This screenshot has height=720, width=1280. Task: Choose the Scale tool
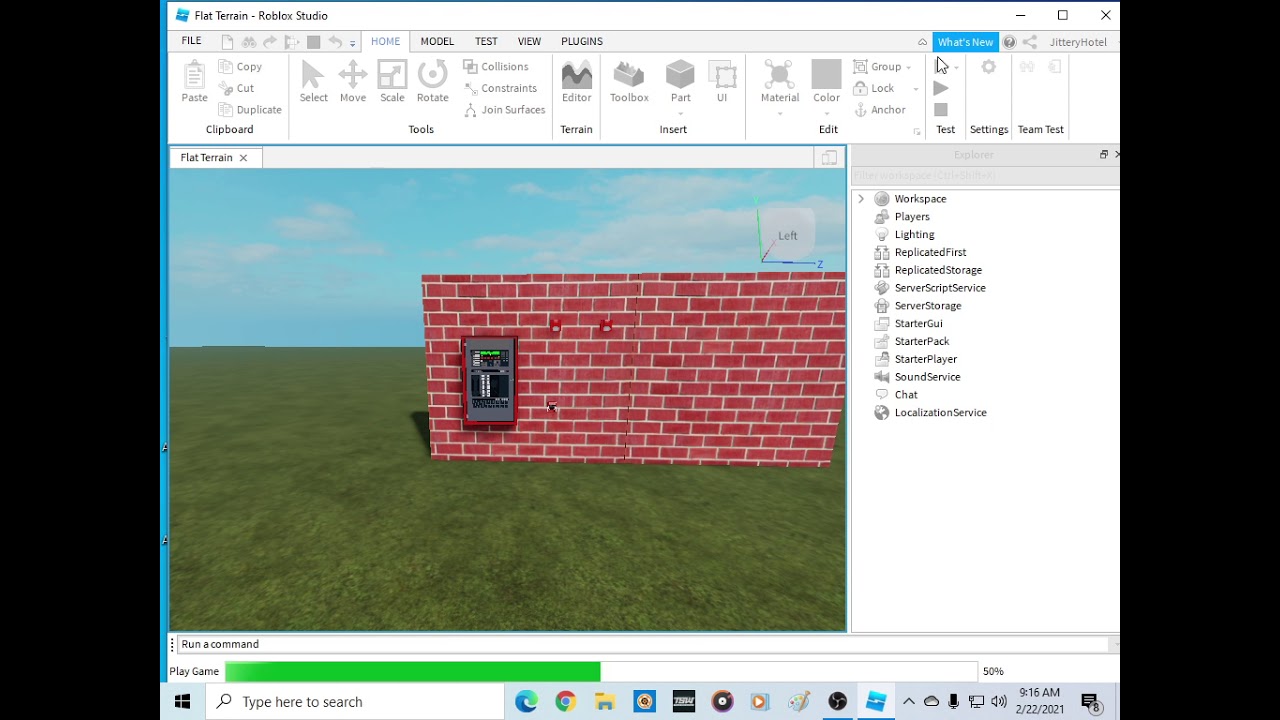pos(392,81)
